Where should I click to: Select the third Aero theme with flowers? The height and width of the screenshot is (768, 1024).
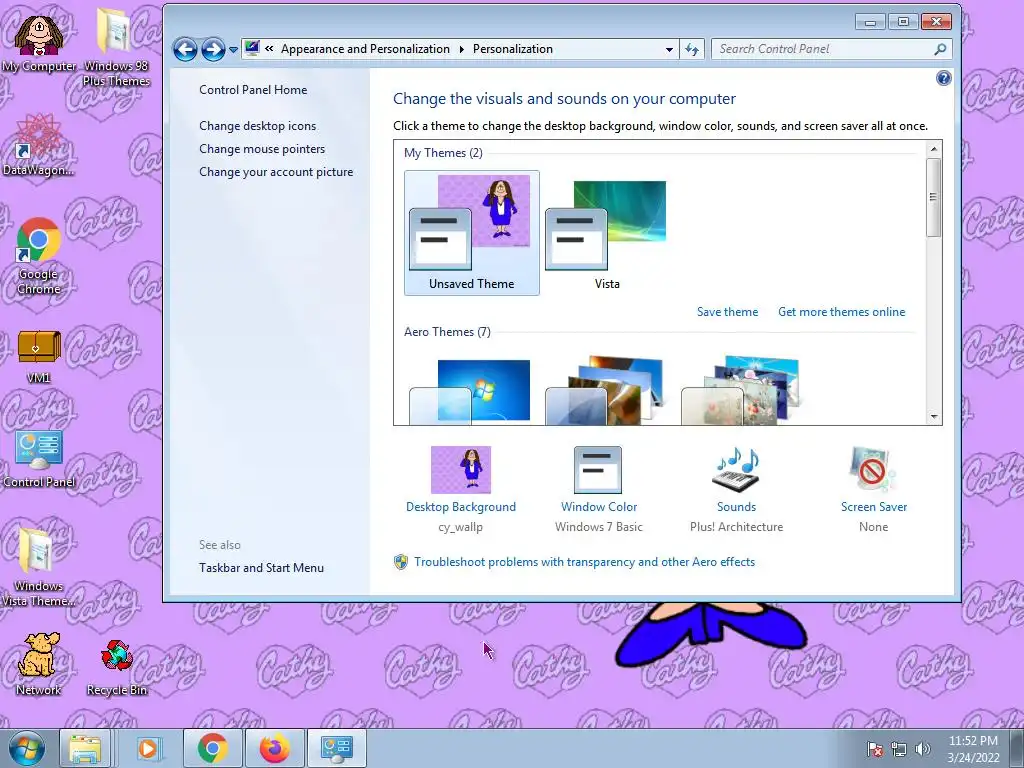click(x=742, y=391)
